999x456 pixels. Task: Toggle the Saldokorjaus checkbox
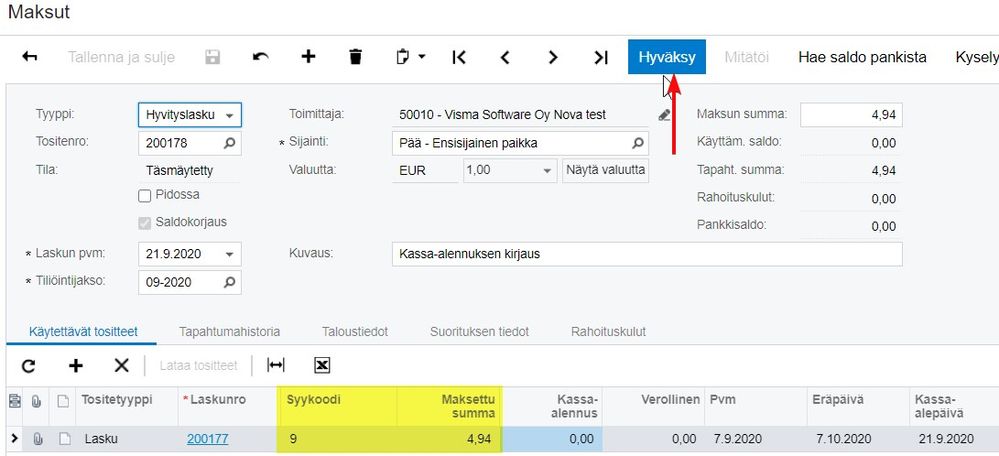[145, 222]
